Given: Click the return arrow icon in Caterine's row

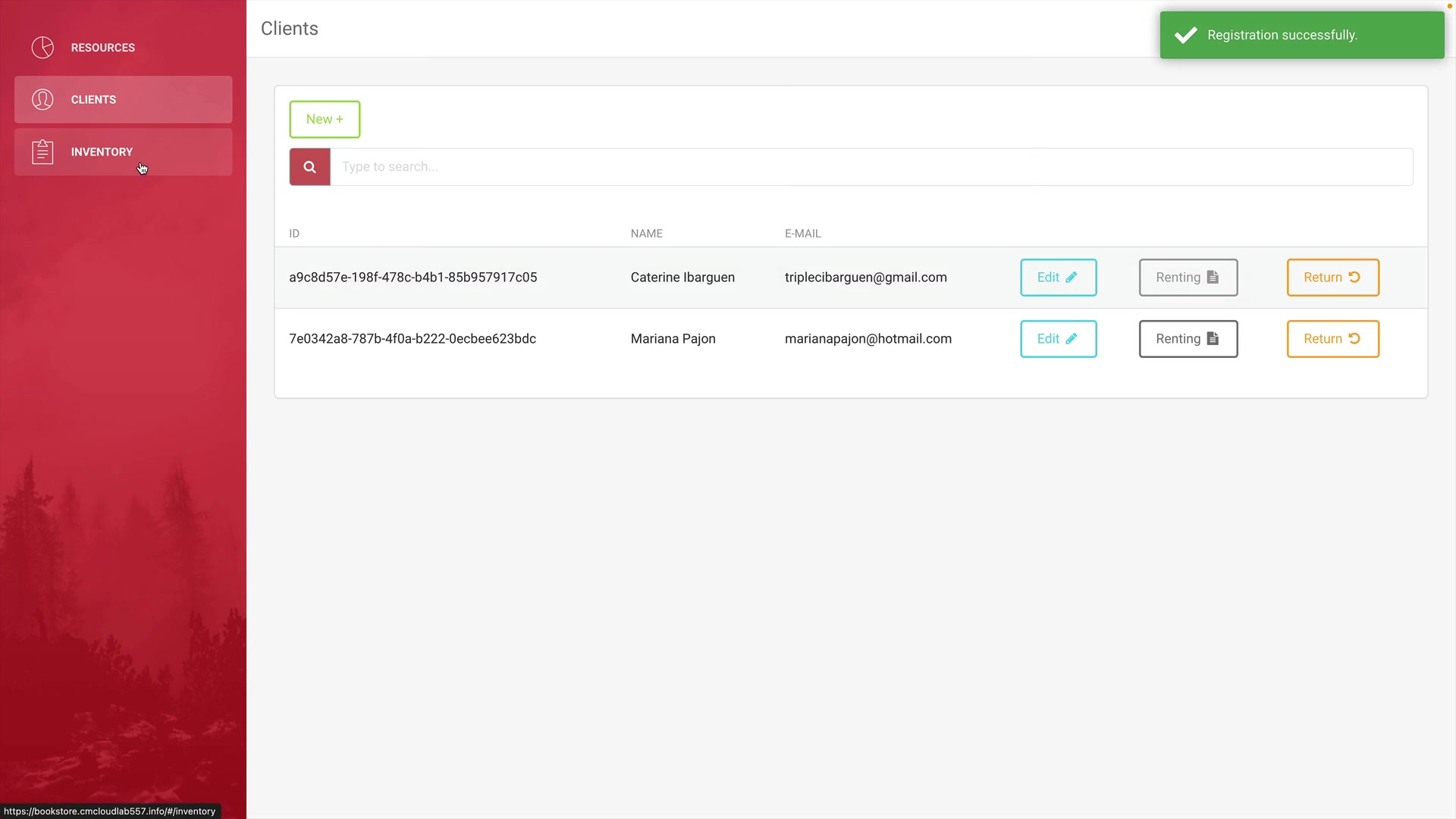Looking at the screenshot, I should pos(1354,278).
